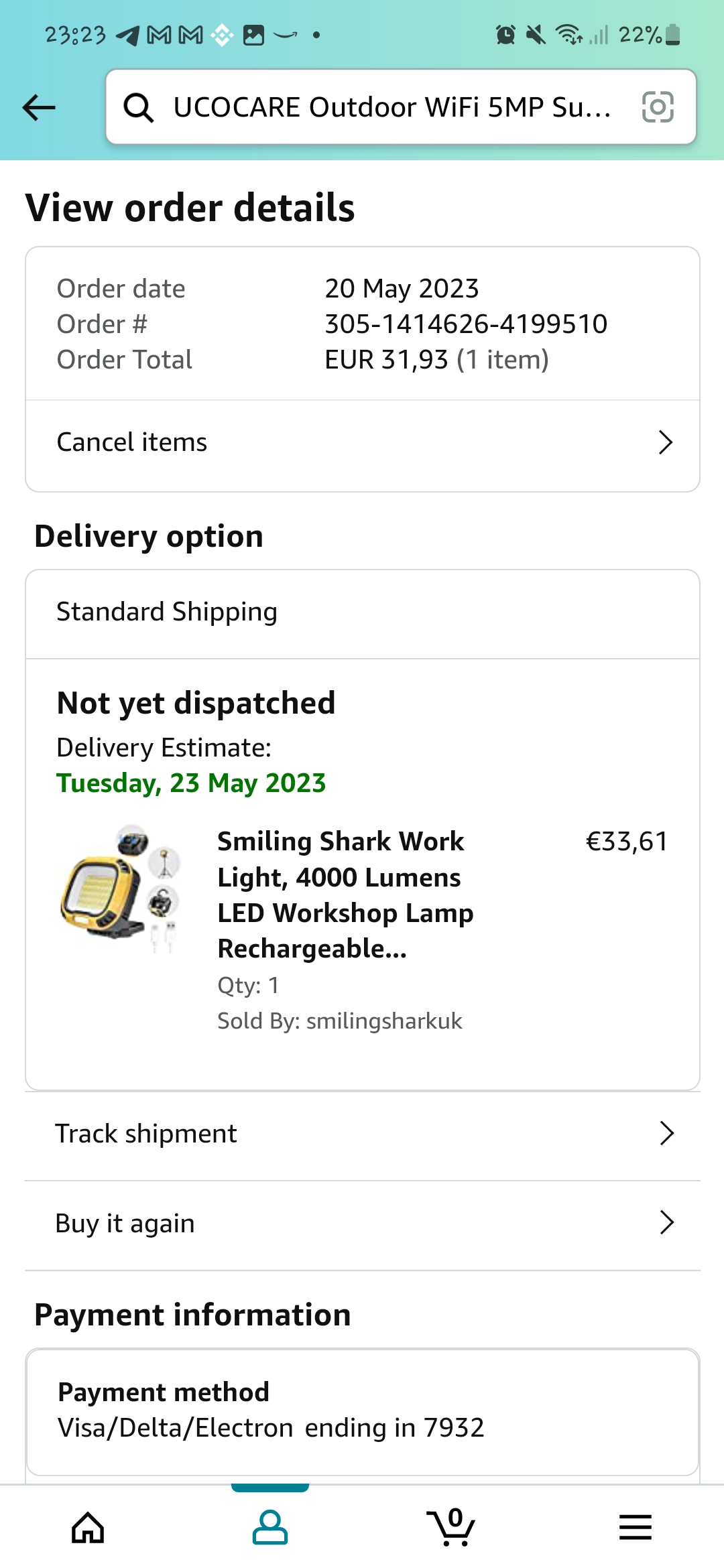The width and height of the screenshot is (724, 1568).
Task: Tap the order number 305-1414626-4199510
Action: point(466,324)
